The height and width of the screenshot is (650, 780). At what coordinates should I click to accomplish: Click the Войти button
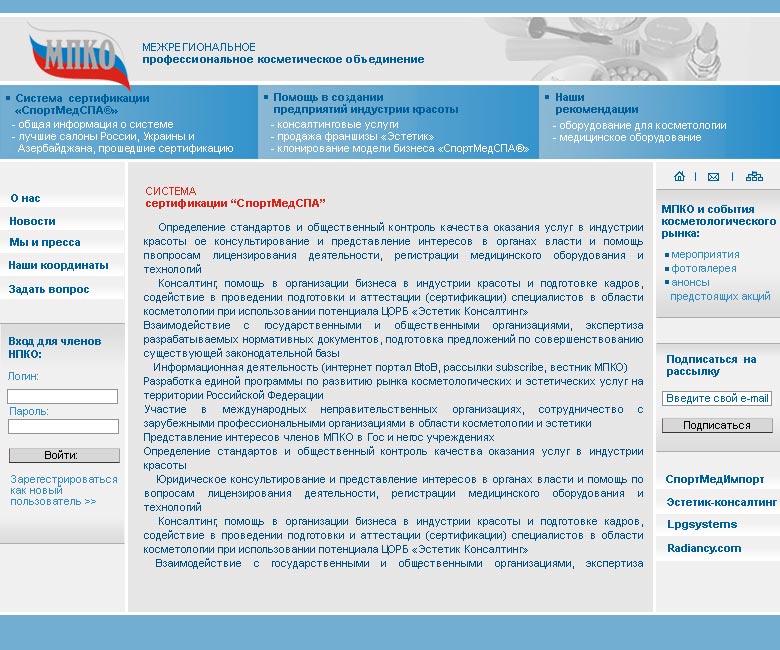point(64,455)
